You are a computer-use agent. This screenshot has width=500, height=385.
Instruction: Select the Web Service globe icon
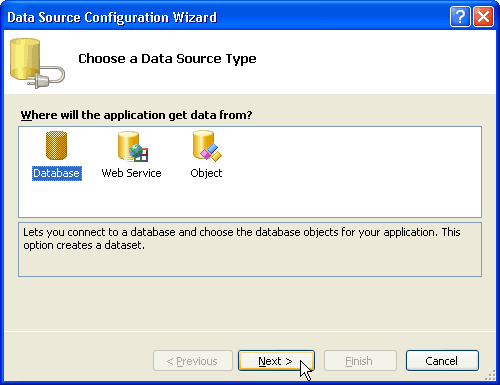[x=133, y=147]
